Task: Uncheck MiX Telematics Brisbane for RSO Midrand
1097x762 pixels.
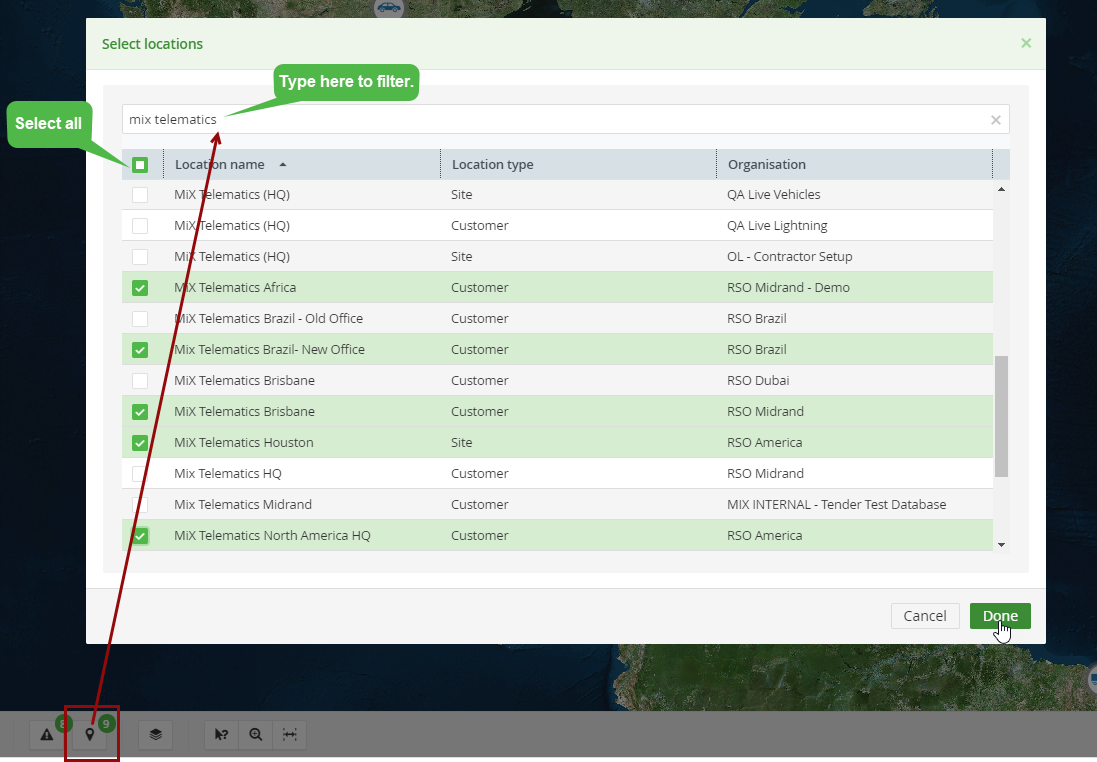Action: click(x=140, y=411)
